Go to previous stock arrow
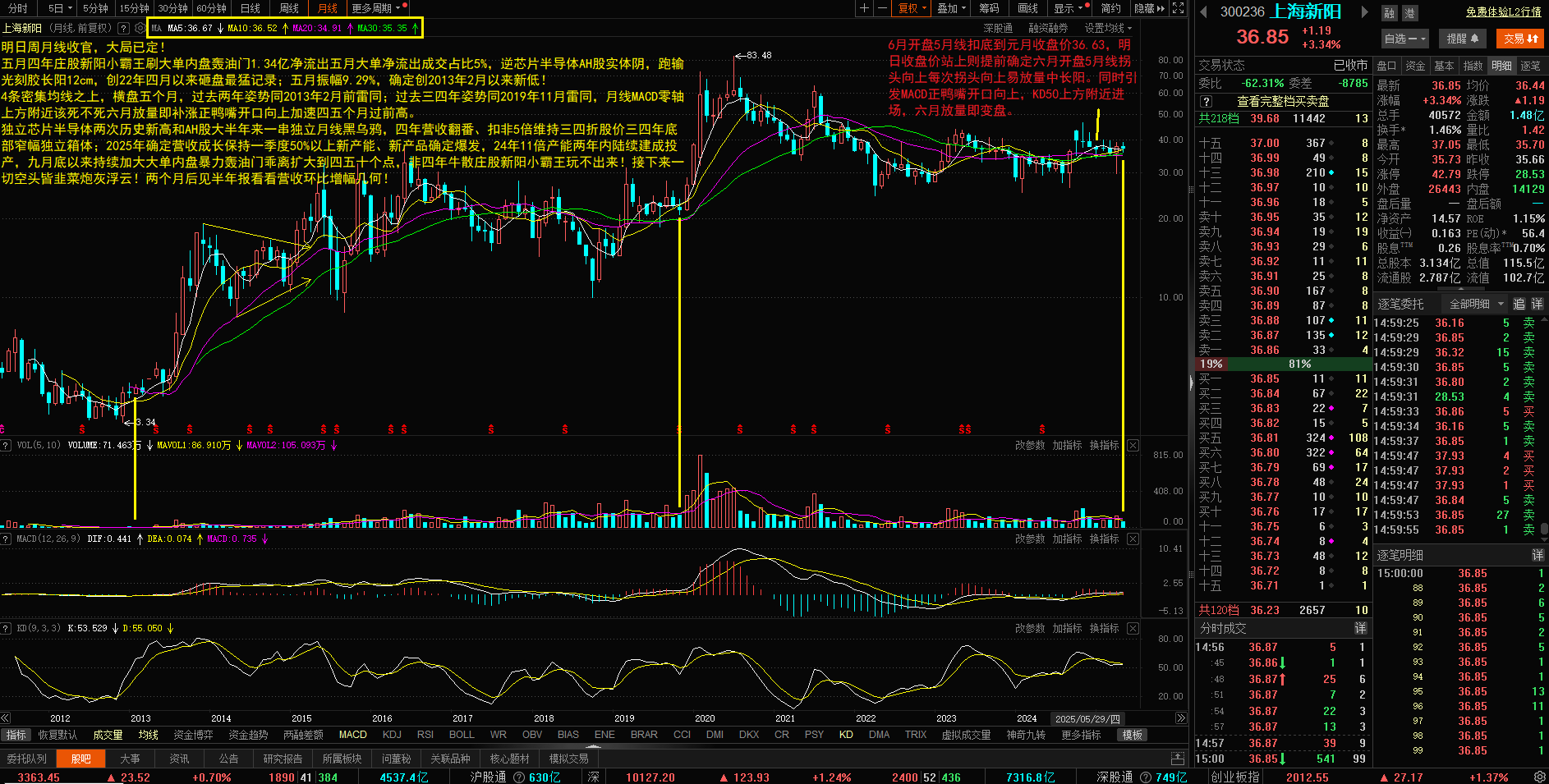The height and width of the screenshot is (784, 1549). [1204, 11]
